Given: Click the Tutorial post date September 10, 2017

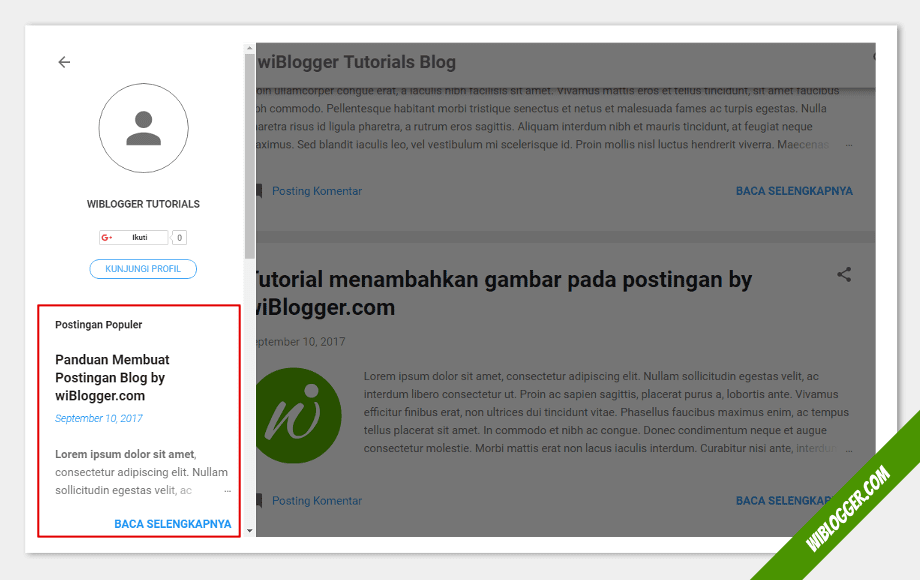Looking at the screenshot, I should pos(300,342).
